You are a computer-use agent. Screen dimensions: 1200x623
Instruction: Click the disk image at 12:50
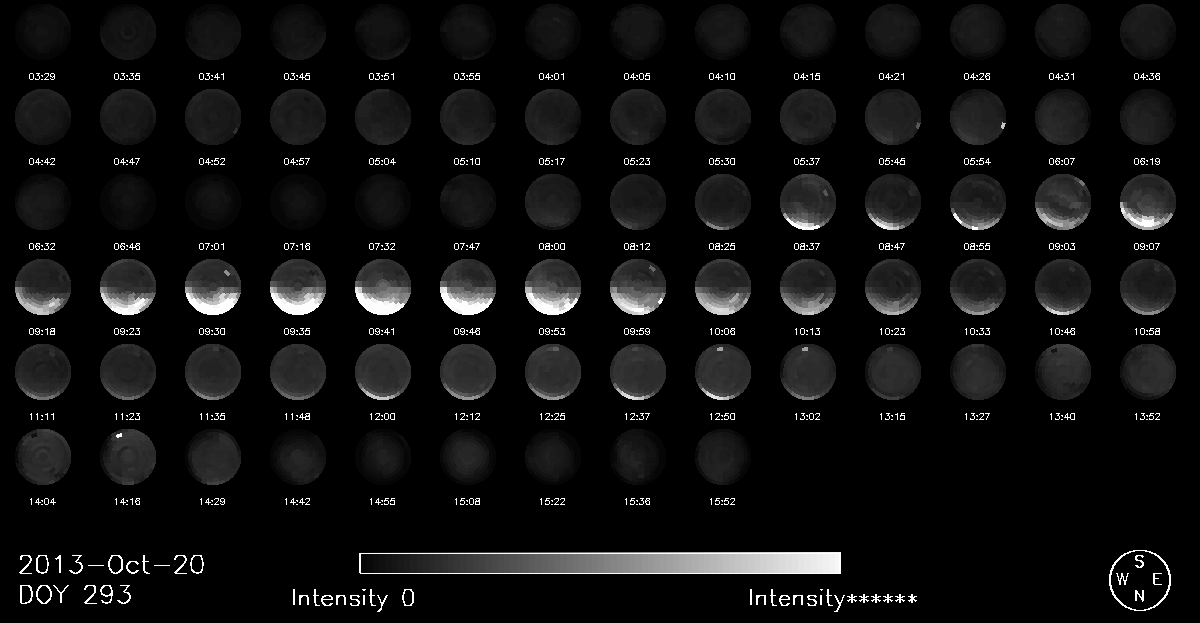click(x=722, y=373)
